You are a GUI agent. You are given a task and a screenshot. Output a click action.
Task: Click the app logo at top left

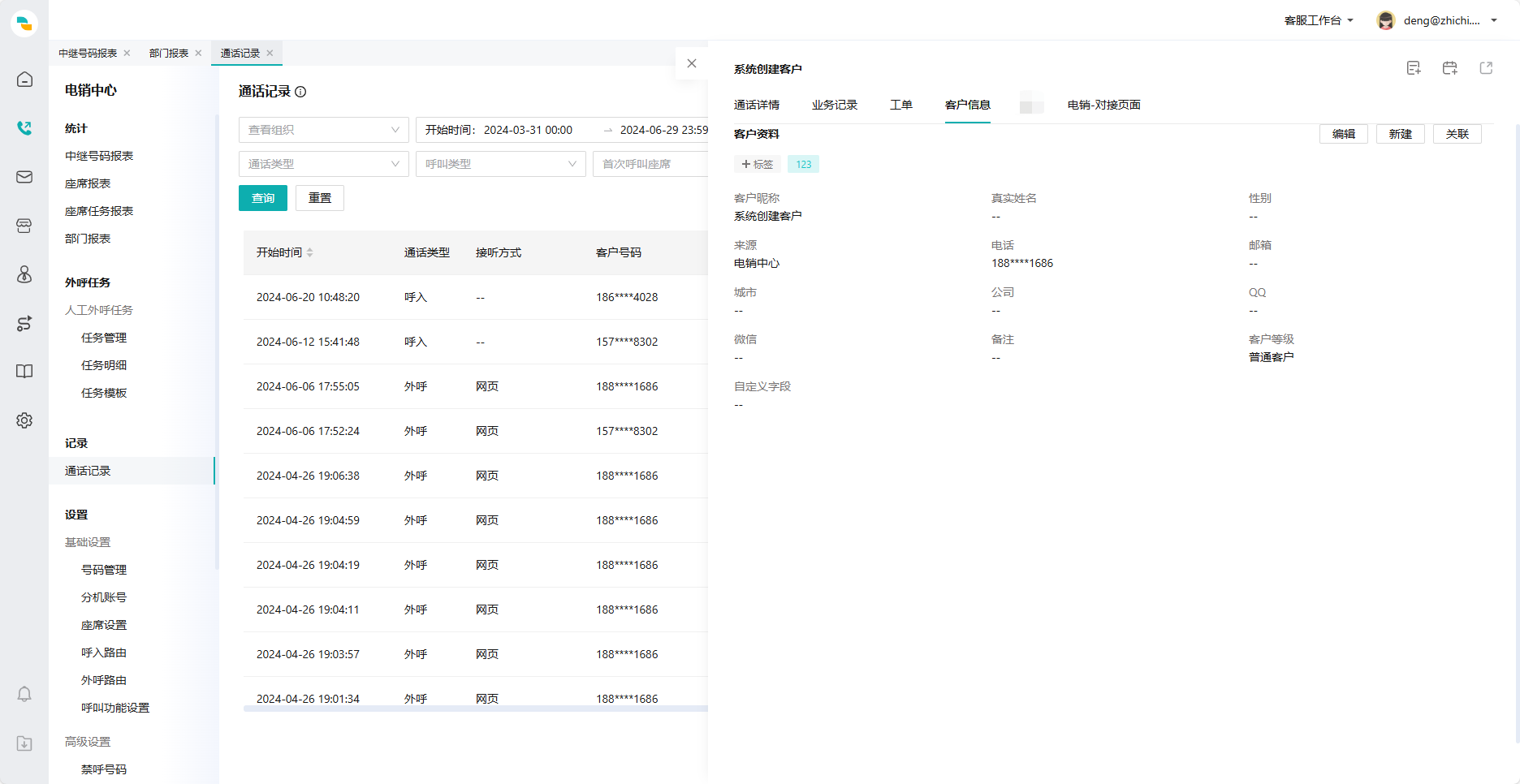(24, 23)
